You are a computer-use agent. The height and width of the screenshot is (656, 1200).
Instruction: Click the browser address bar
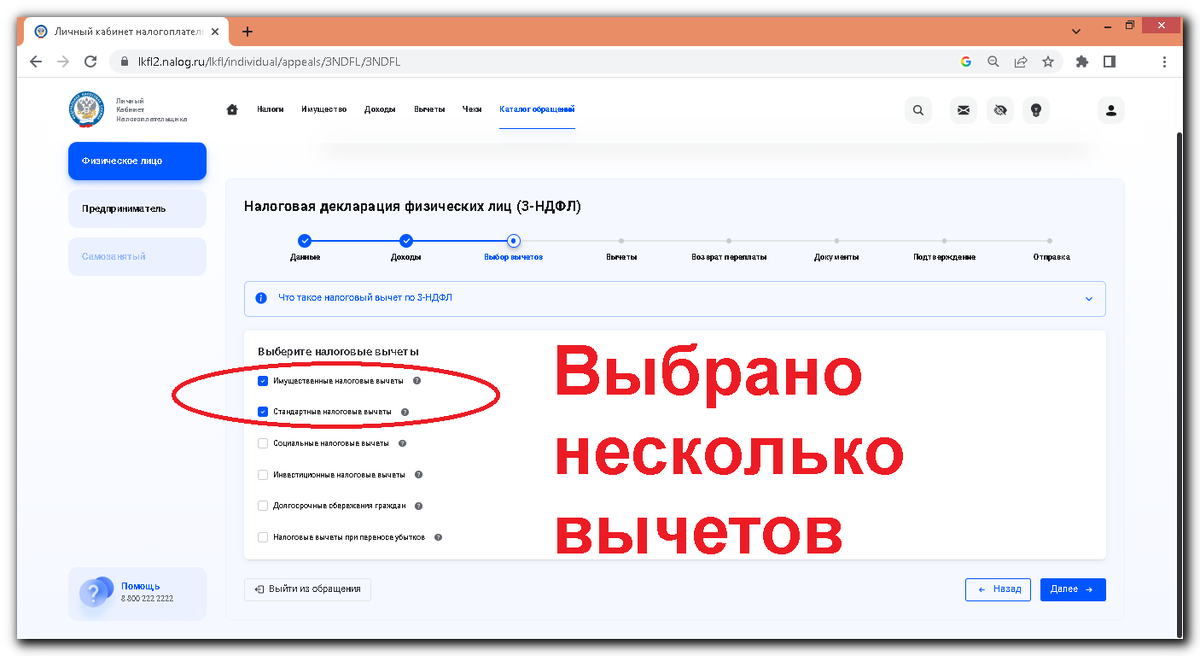coord(400,61)
